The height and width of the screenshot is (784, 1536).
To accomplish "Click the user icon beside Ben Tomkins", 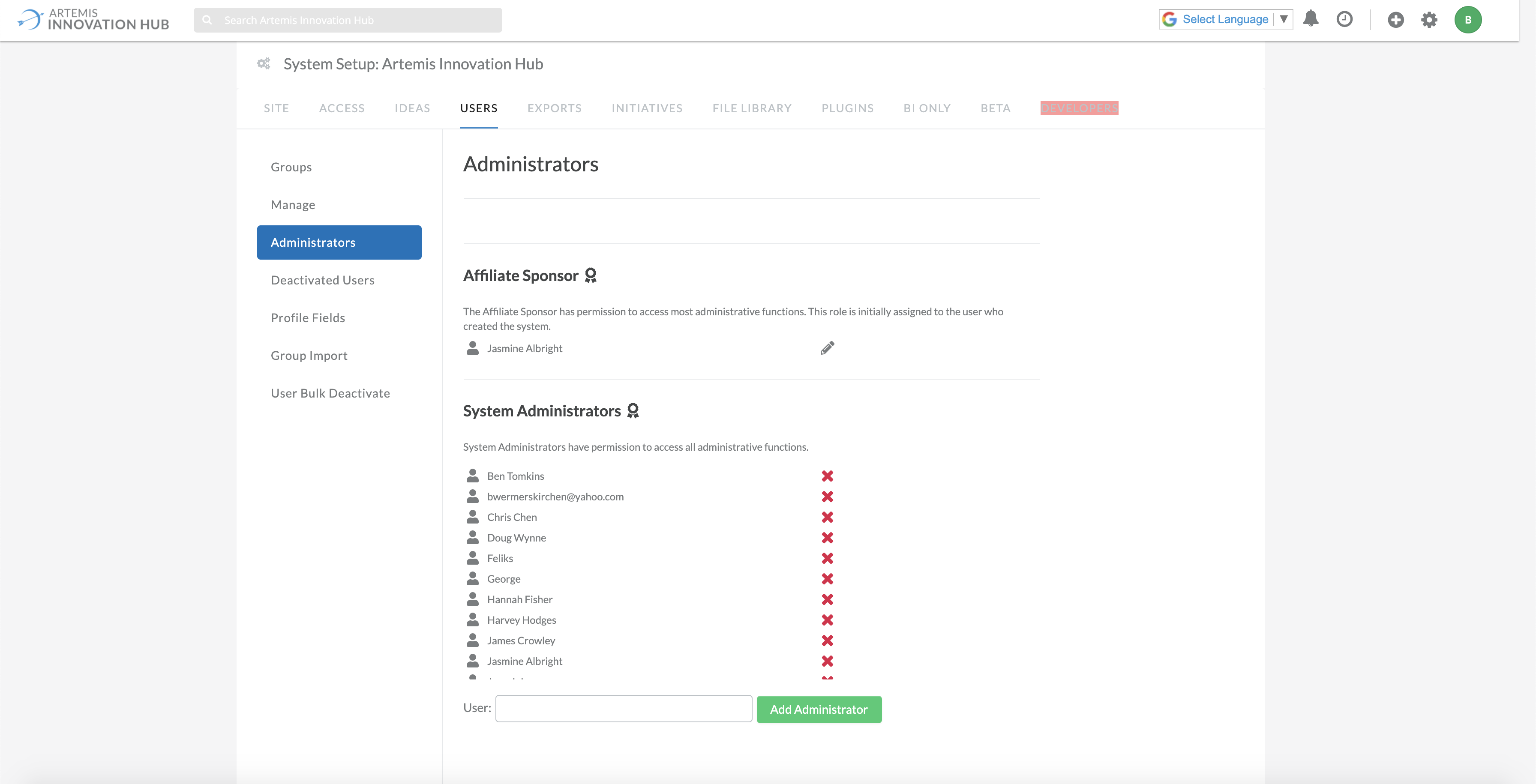I will click(472, 475).
